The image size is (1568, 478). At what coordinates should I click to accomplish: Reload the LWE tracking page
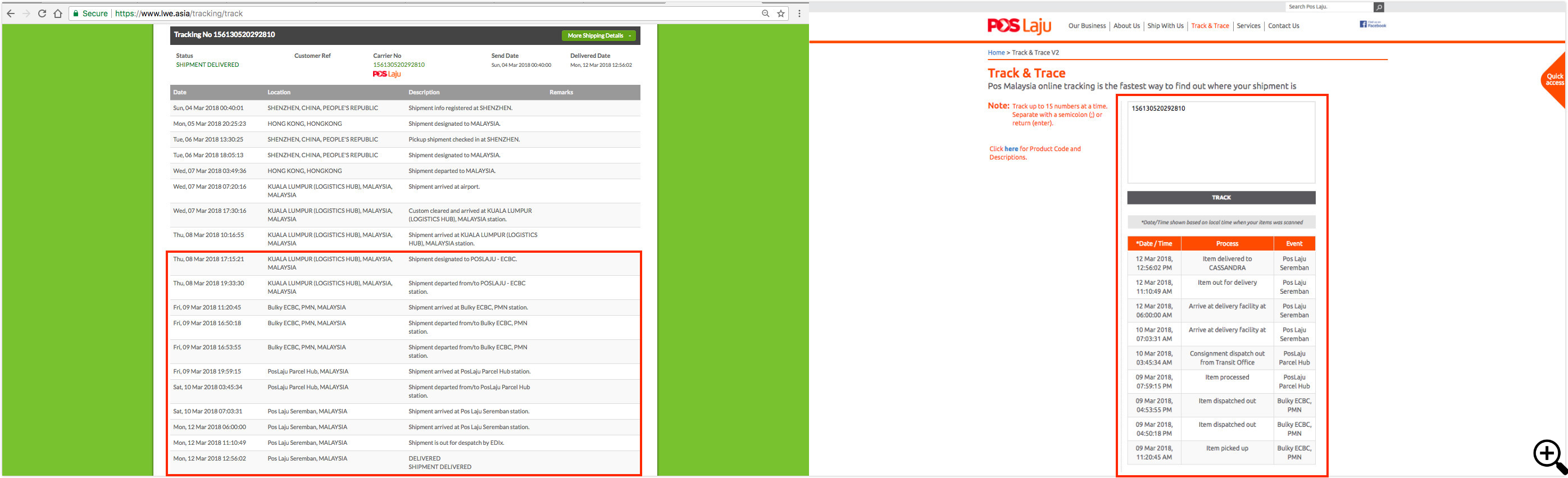[x=42, y=13]
